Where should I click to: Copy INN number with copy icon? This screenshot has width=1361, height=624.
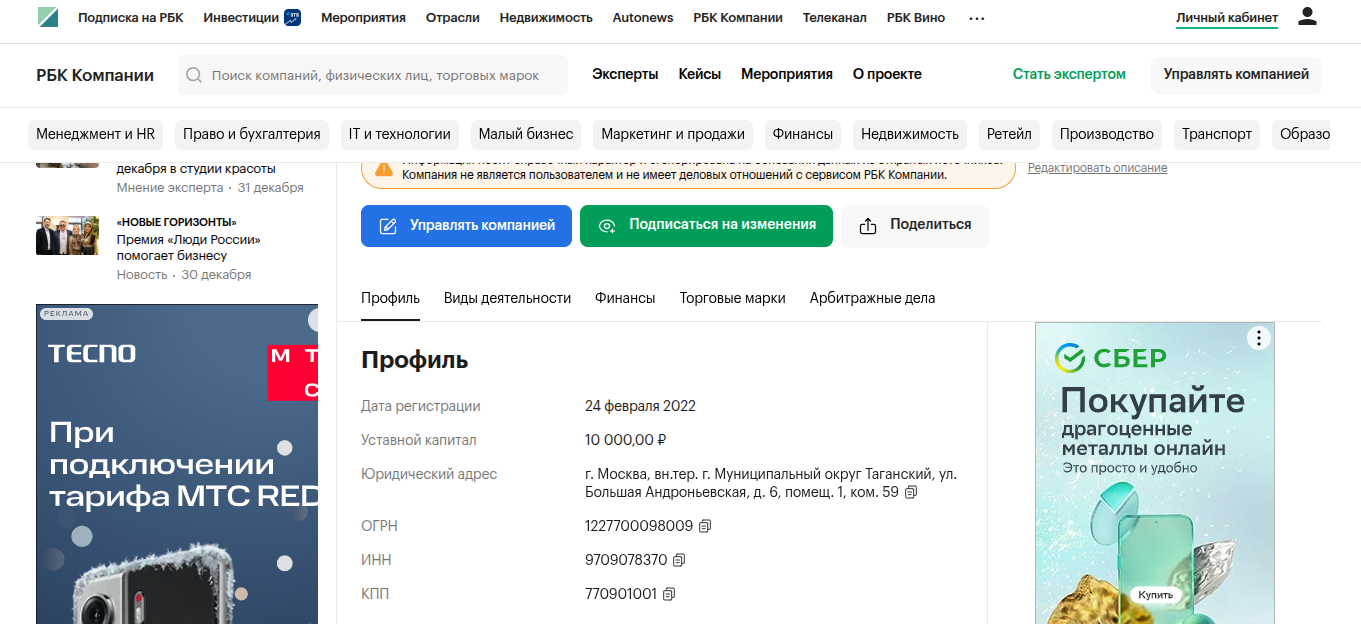click(x=679, y=560)
